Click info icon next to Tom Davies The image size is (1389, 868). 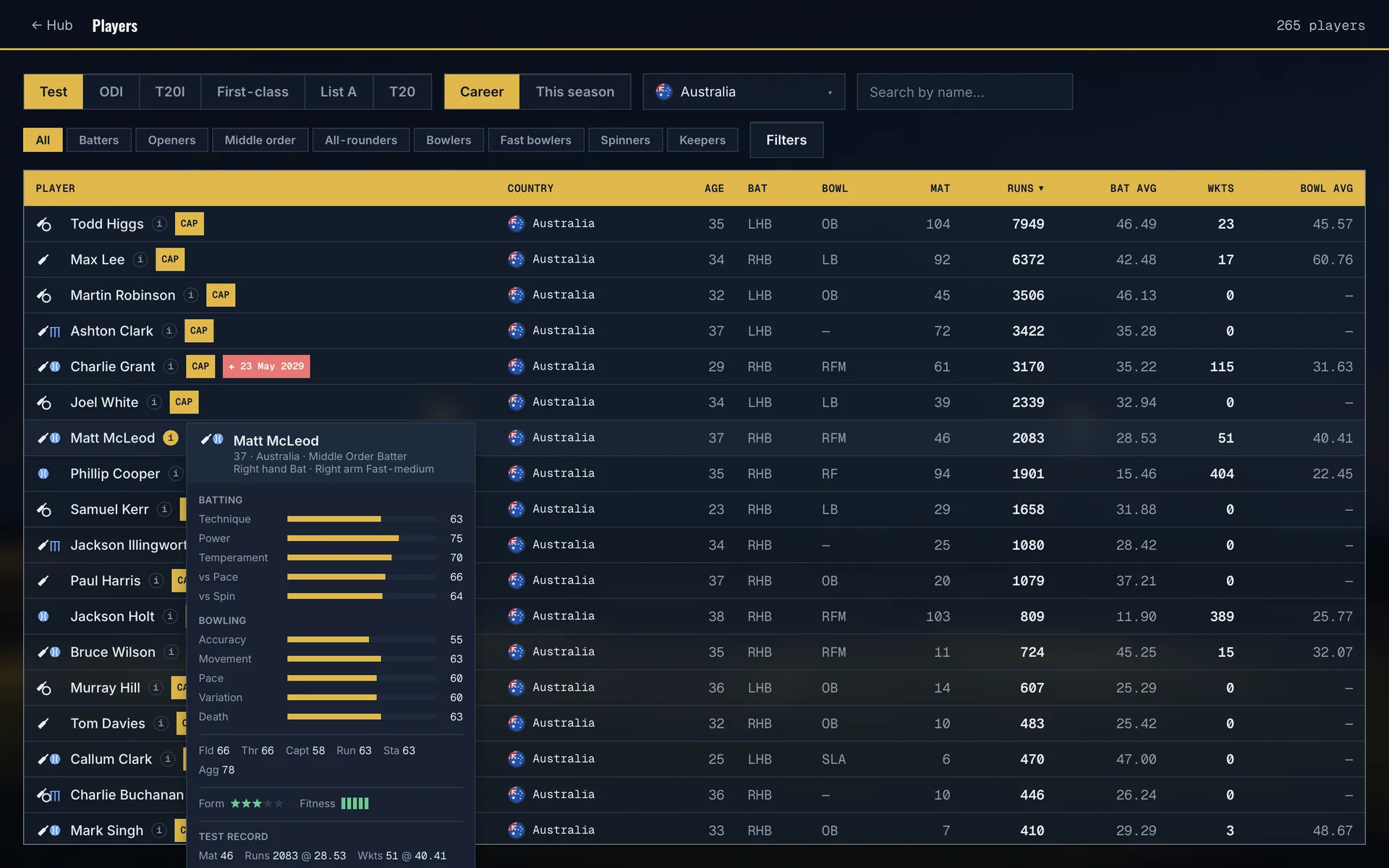click(161, 723)
